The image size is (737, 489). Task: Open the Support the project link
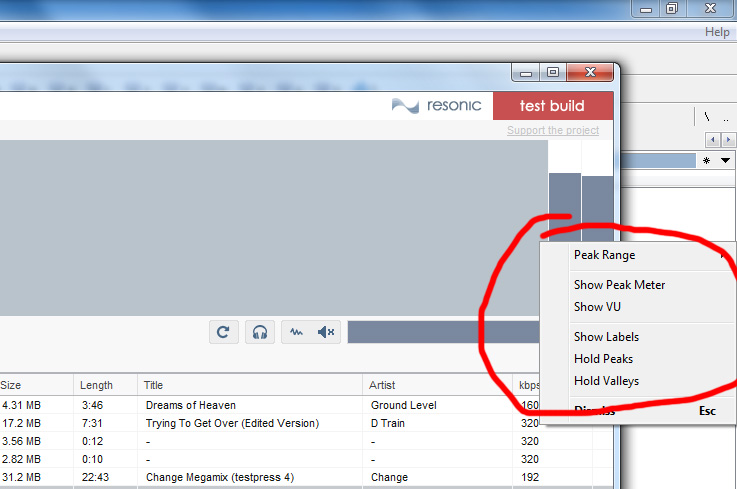tap(553, 131)
